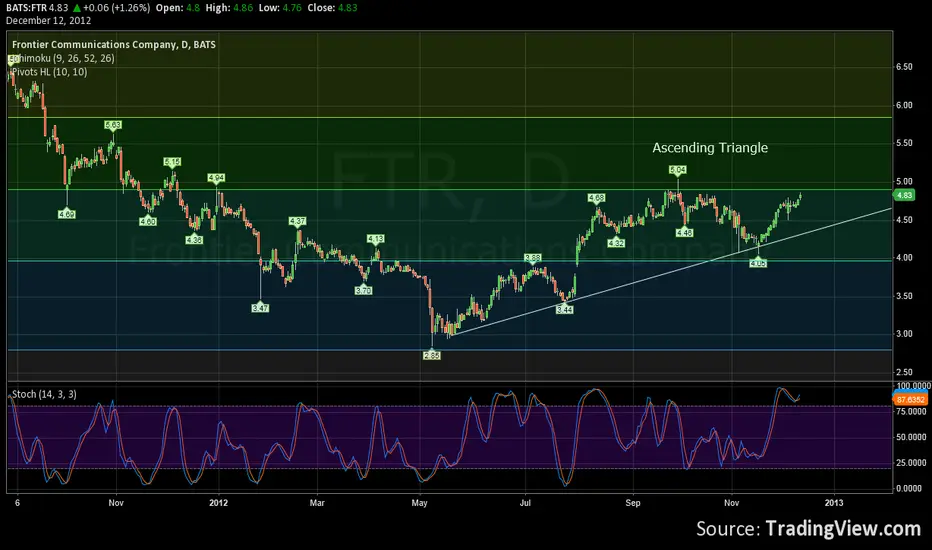Image resolution: width=932 pixels, height=550 pixels.
Task: Click the 4.68 pivot high label
Action: tap(597, 198)
